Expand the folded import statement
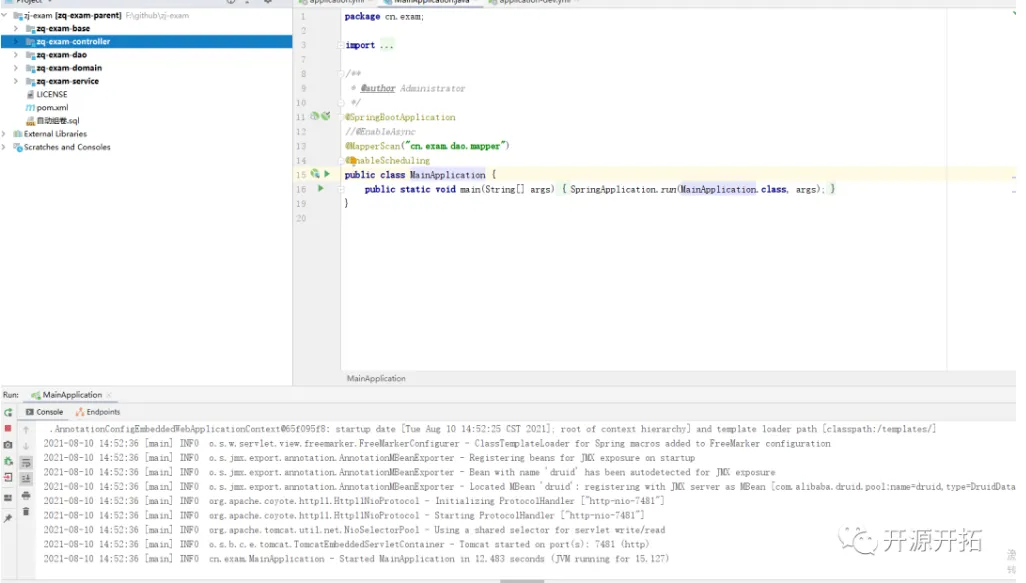This screenshot has height=583, width=1026. (x=385, y=45)
